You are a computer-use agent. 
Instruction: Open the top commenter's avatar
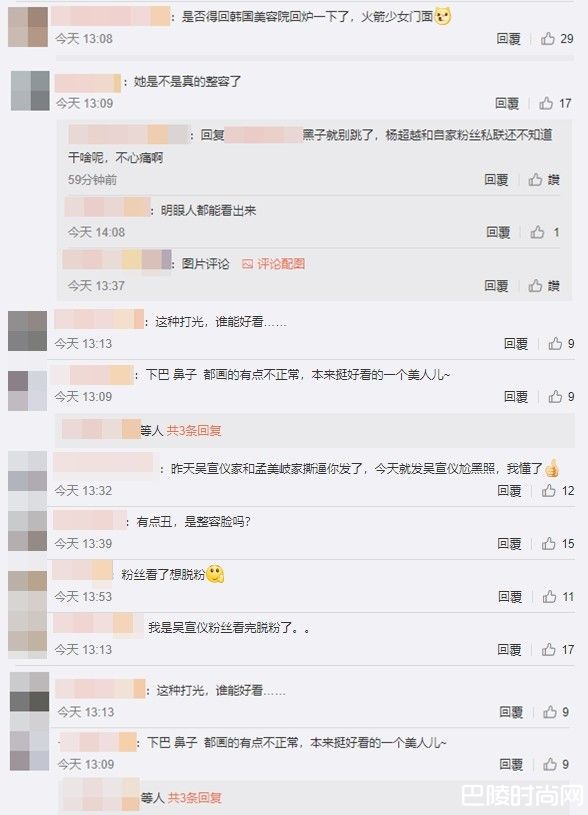coord(29,27)
